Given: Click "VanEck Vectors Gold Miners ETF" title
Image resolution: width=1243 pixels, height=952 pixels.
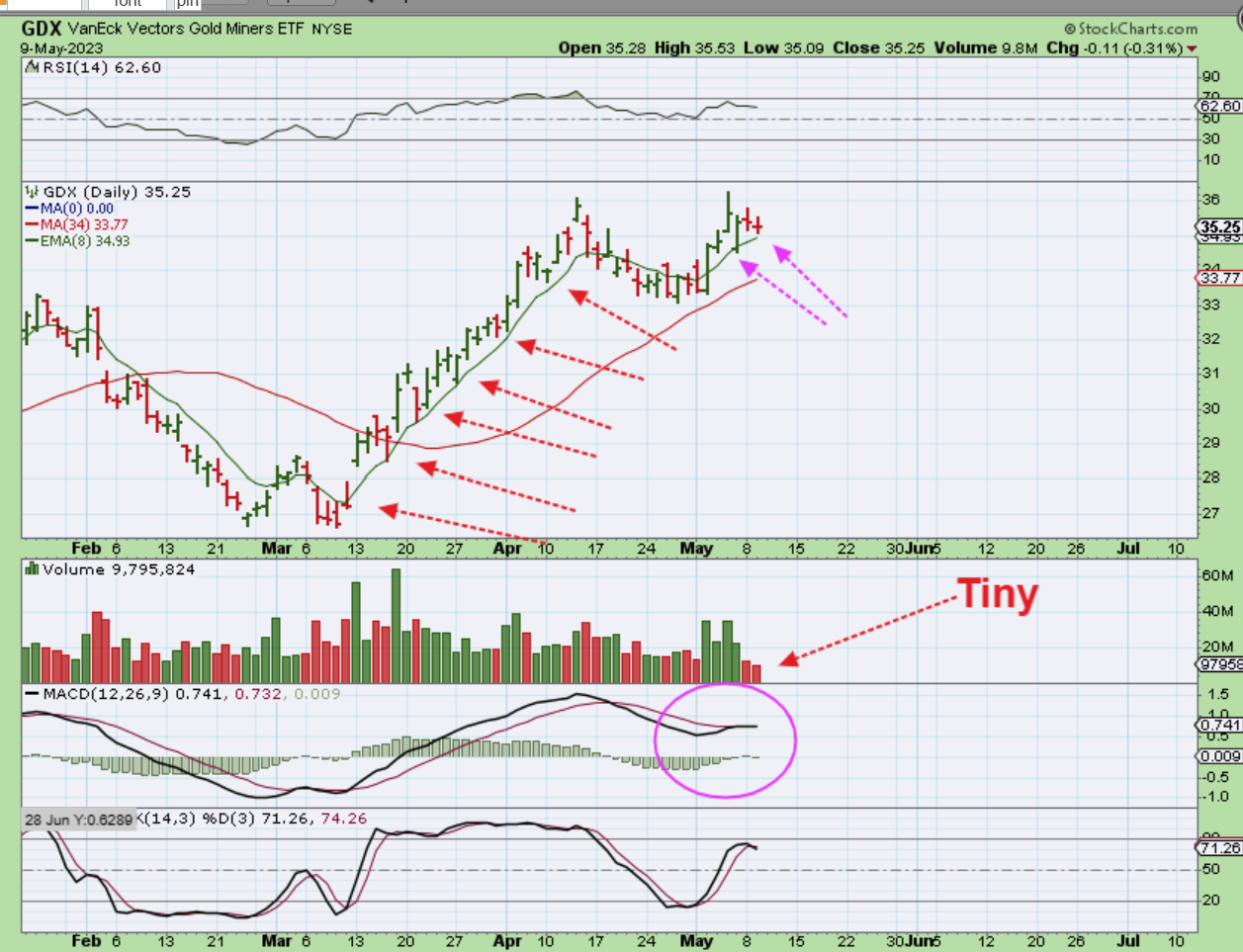Looking at the screenshot, I should pyautogui.click(x=186, y=29).
